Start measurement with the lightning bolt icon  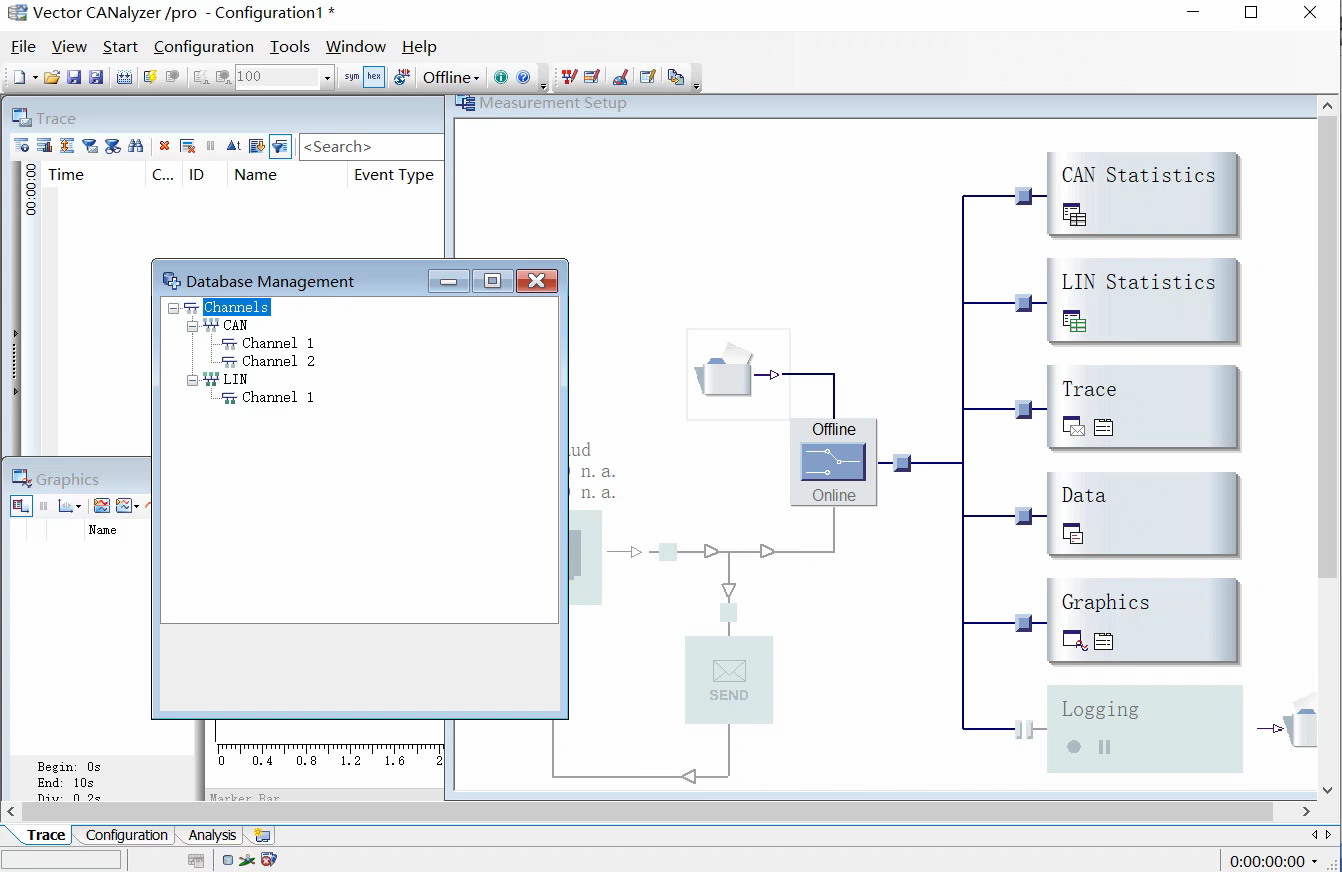coord(150,77)
